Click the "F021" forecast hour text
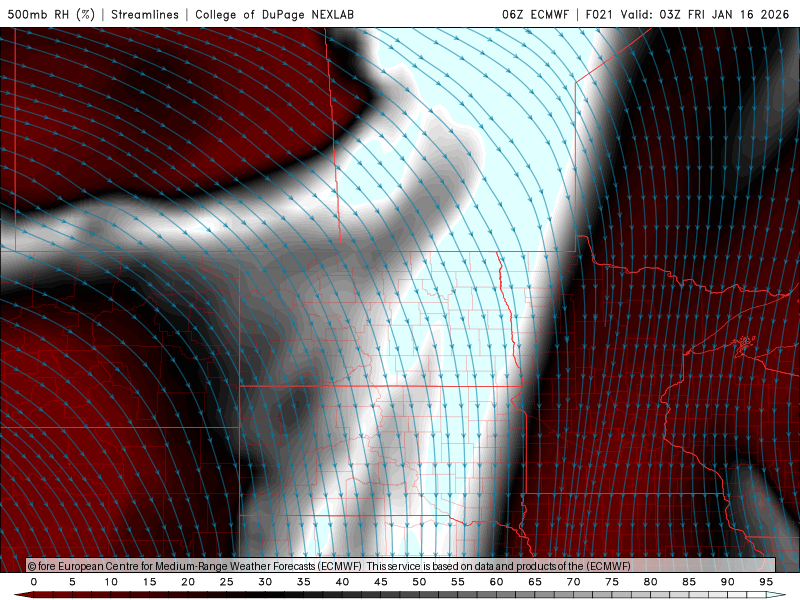The height and width of the screenshot is (600, 800). tap(599, 14)
